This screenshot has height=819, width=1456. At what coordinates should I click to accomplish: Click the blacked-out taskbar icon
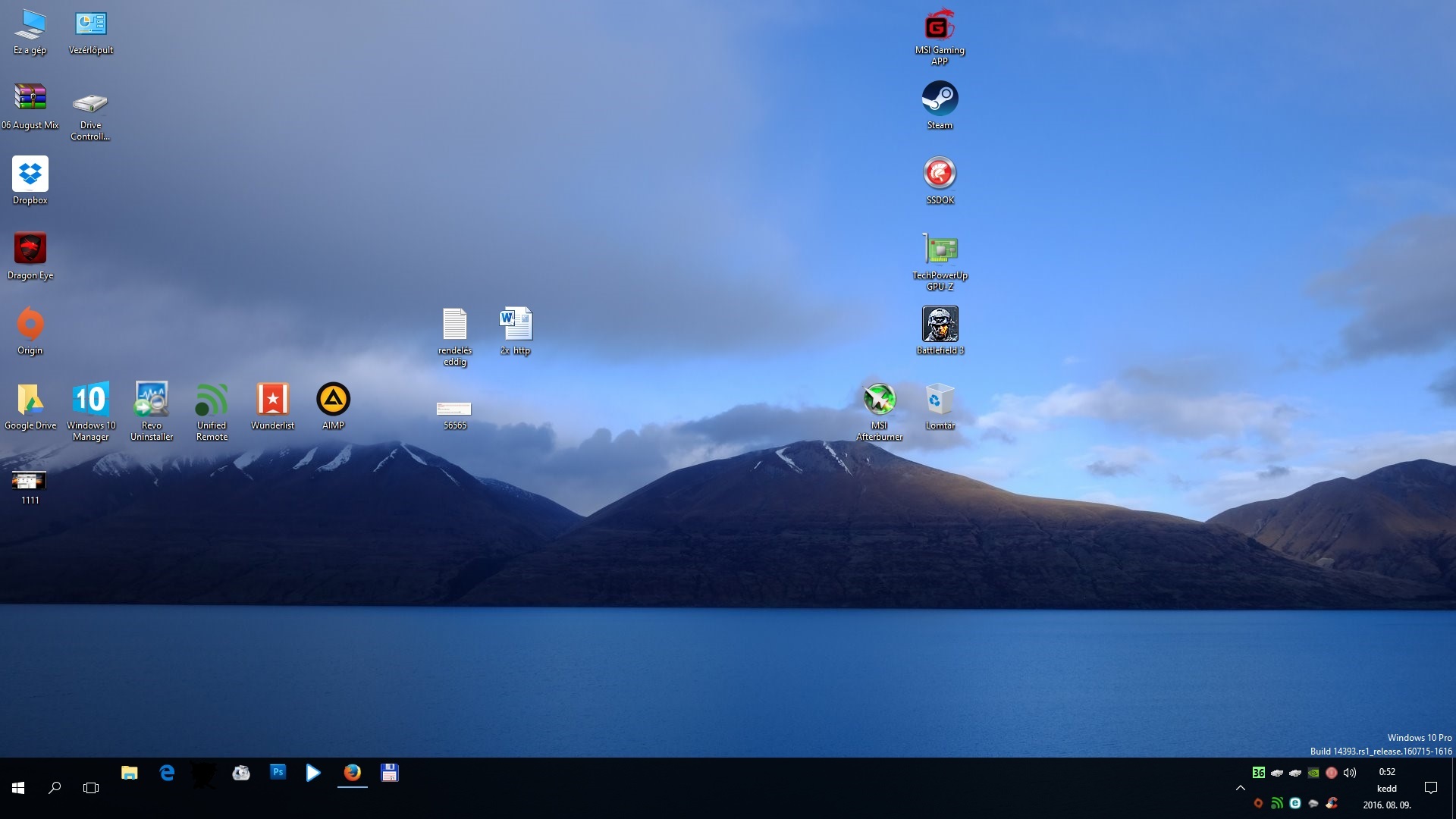[204, 775]
